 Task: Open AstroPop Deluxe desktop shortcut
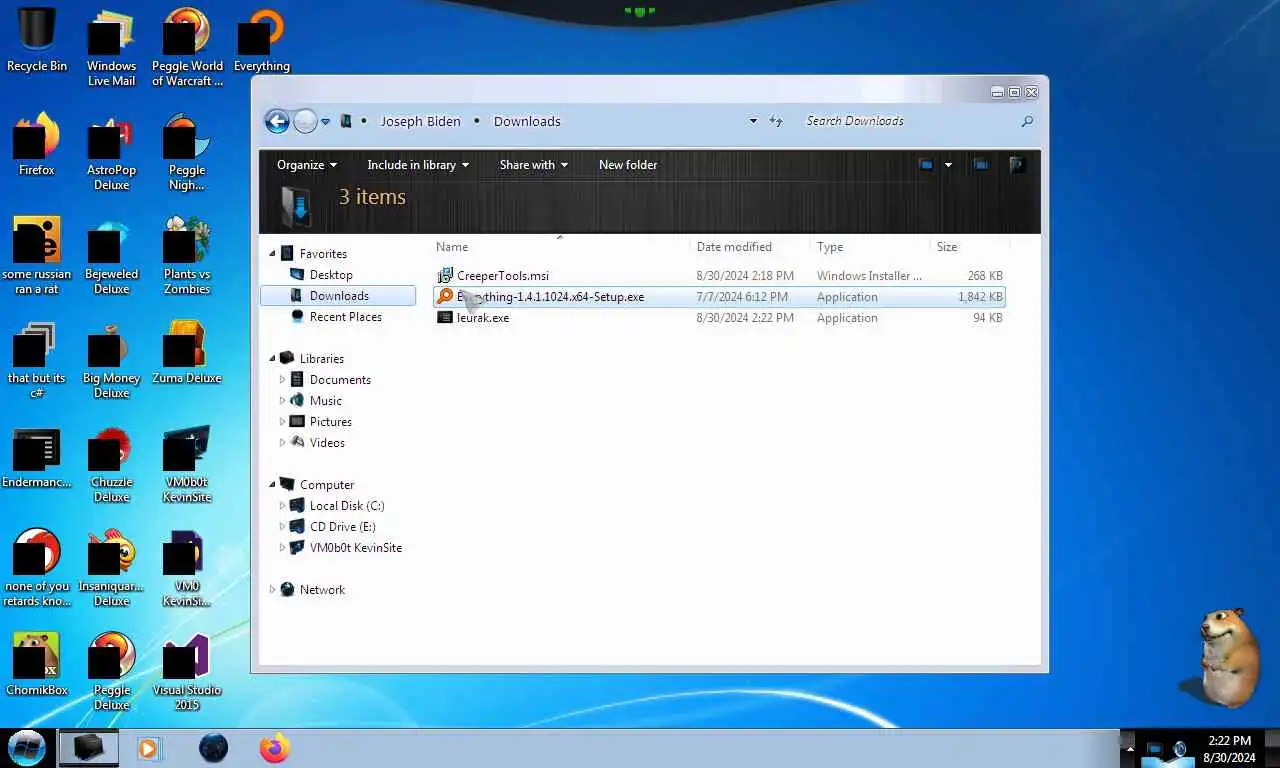pos(111,152)
